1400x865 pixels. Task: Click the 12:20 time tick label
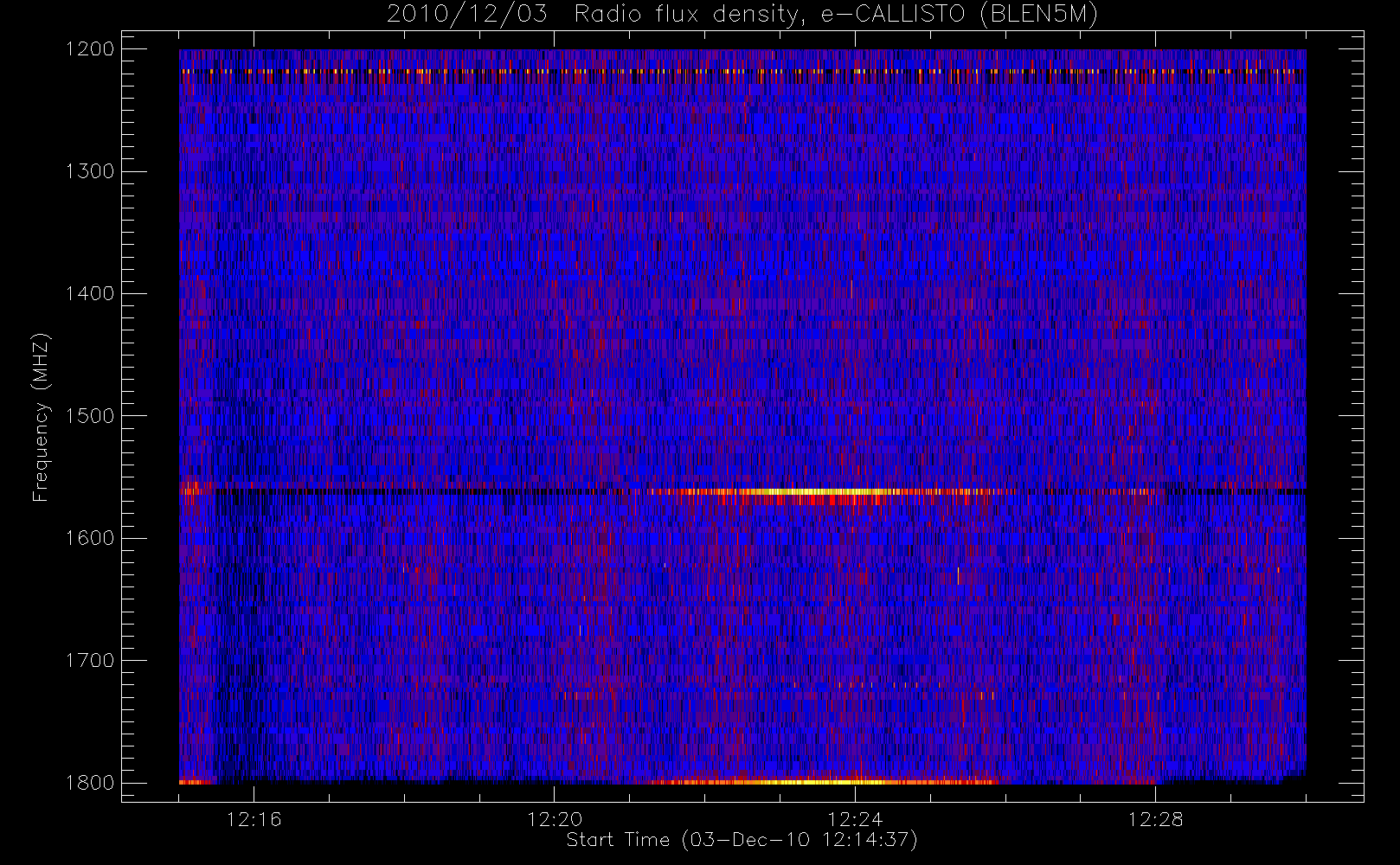point(555,819)
